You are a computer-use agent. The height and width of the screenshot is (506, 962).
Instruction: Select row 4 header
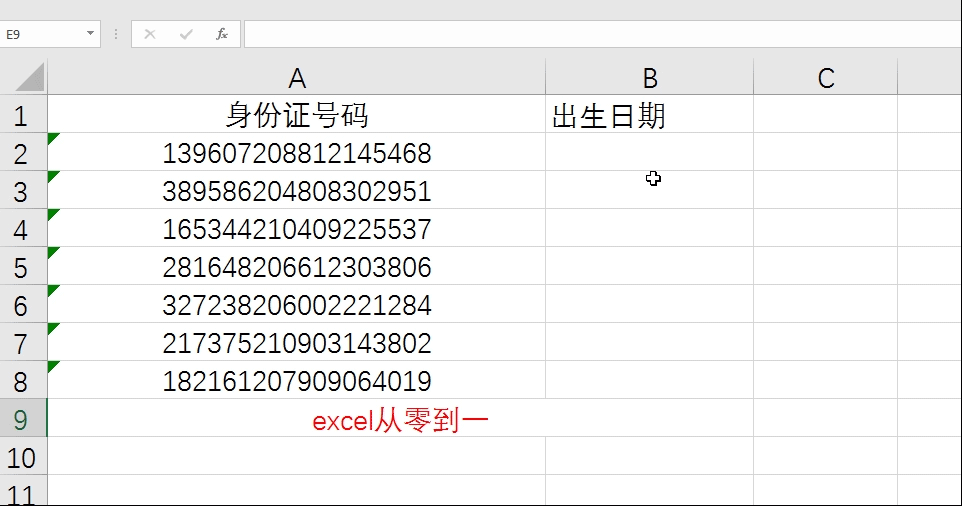pyautogui.click(x=22, y=229)
